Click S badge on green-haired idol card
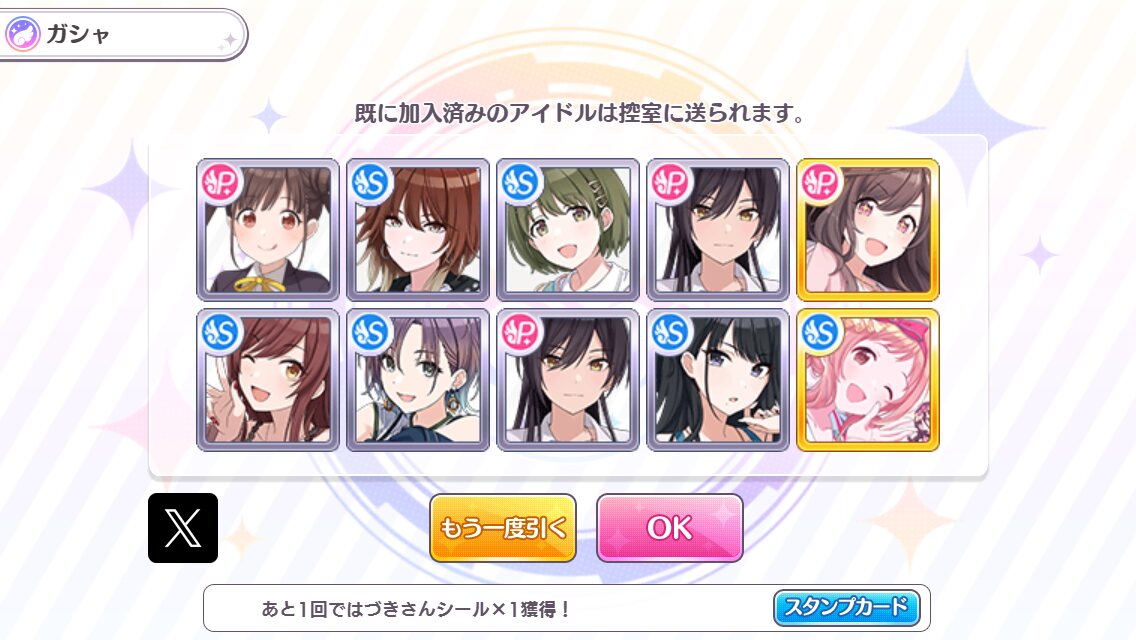The image size is (1136, 640). [x=521, y=183]
